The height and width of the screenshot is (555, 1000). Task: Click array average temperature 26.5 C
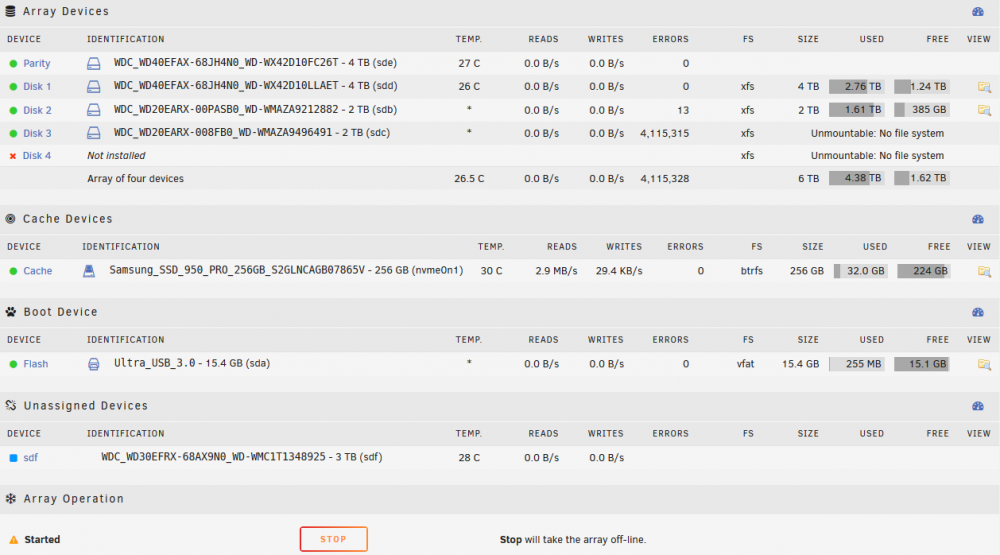click(469, 179)
